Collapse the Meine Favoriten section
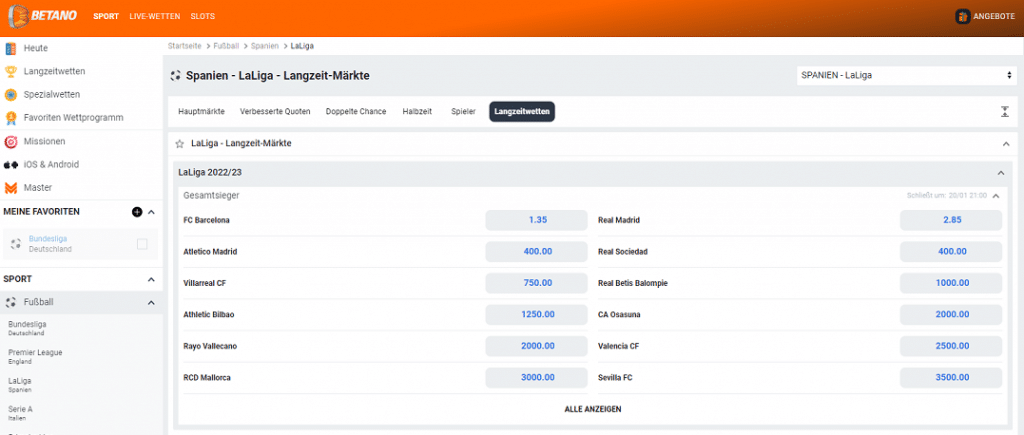The image size is (1024, 435). click(151, 212)
